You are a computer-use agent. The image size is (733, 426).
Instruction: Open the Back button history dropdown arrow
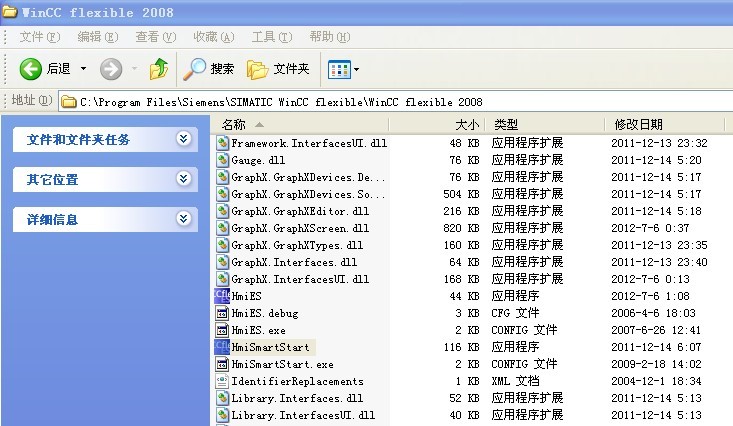[x=83, y=69]
